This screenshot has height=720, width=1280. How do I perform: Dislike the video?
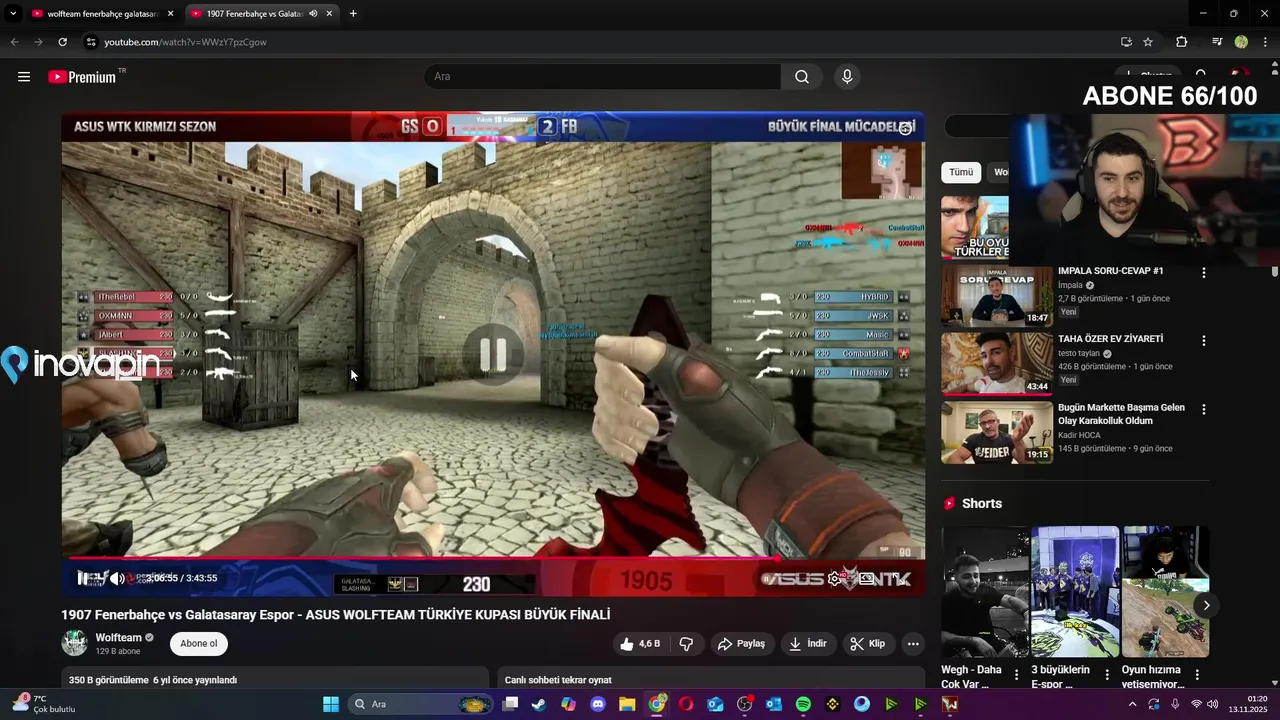(x=686, y=644)
